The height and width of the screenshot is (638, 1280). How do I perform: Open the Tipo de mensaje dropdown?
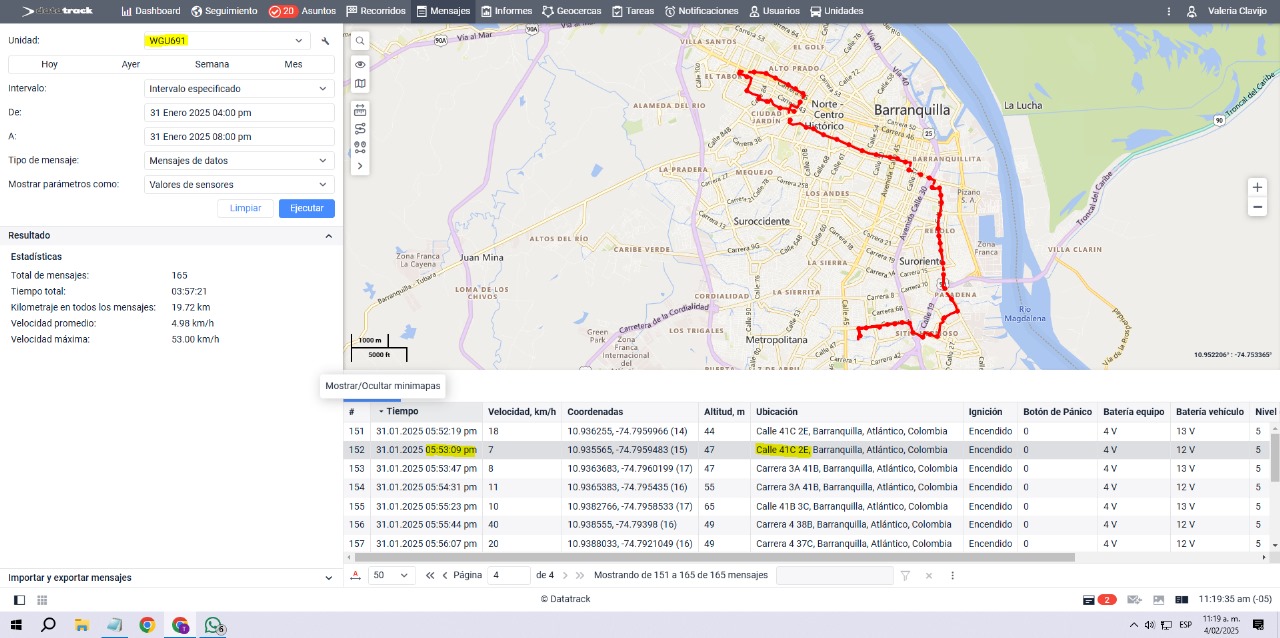click(239, 160)
